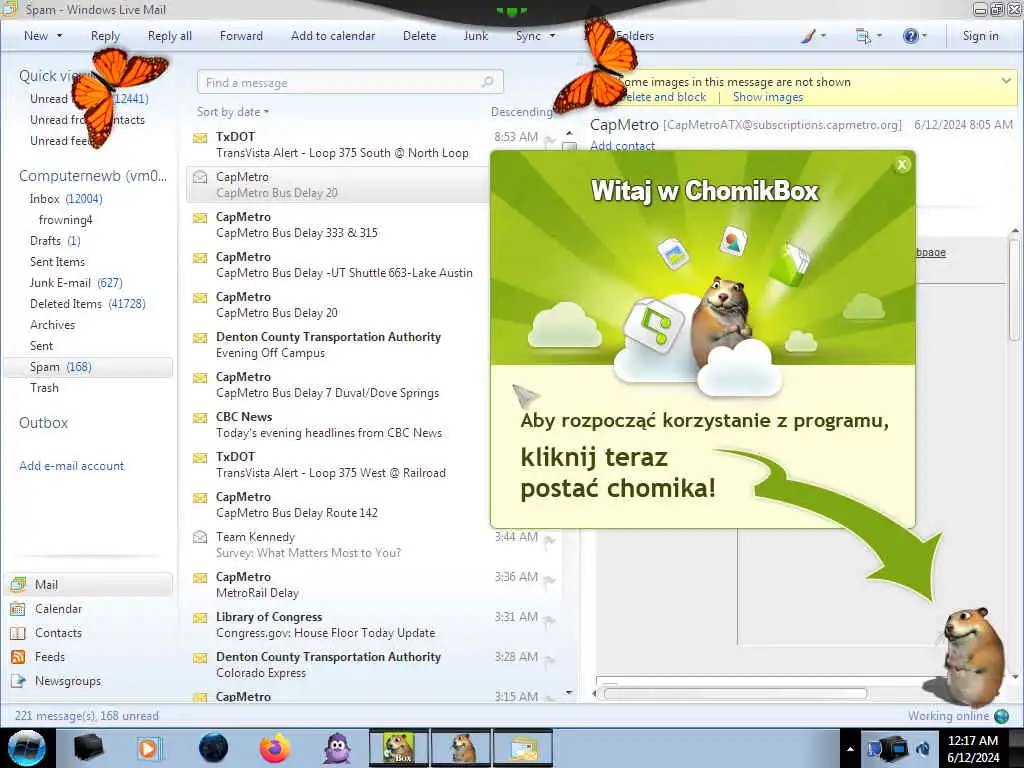Click Reply in the toolbar
The height and width of the screenshot is (768, 1024).
click(105, 36)
